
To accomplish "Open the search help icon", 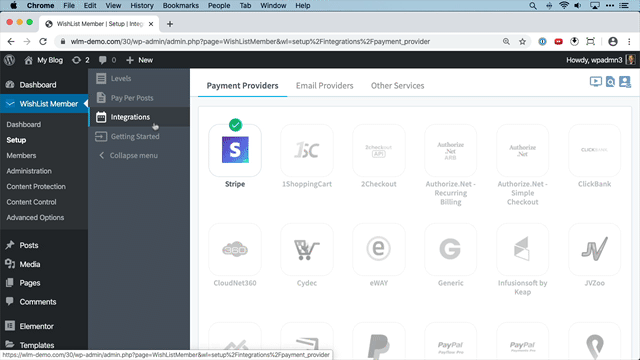I will pos(610,82).
